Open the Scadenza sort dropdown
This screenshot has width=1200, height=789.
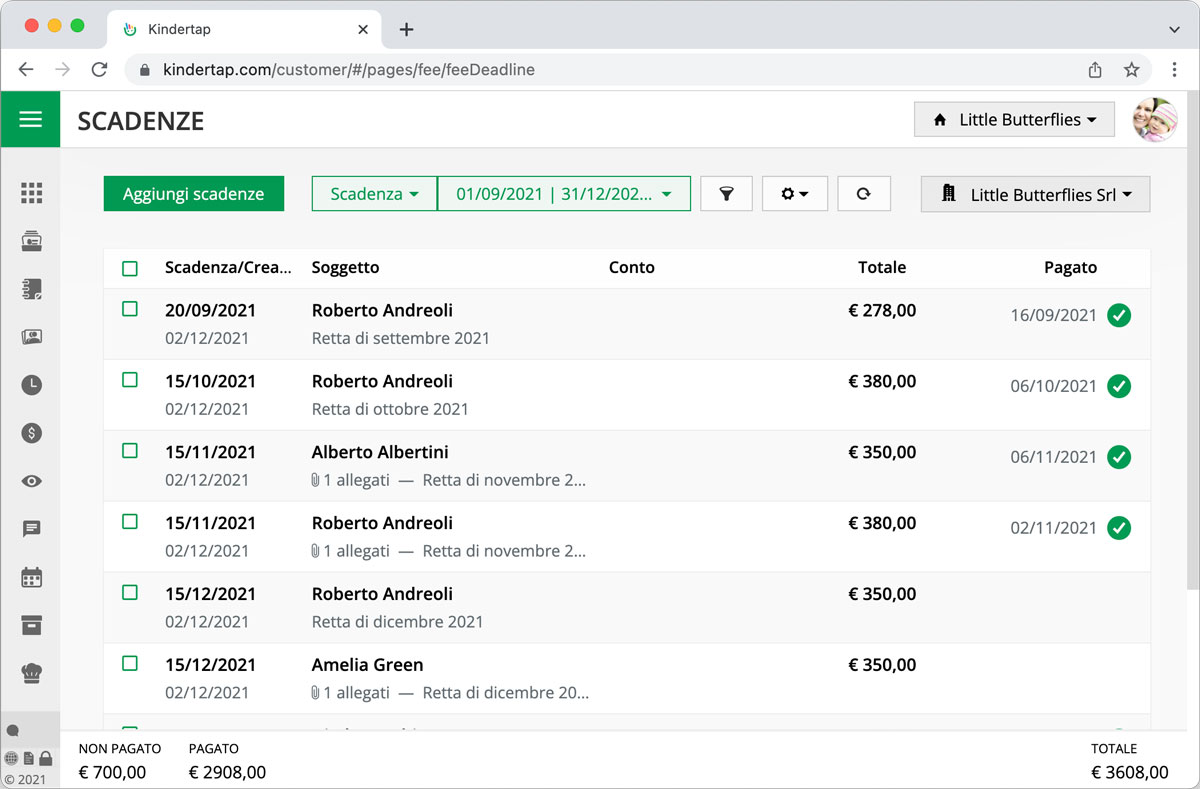point(374,193)
